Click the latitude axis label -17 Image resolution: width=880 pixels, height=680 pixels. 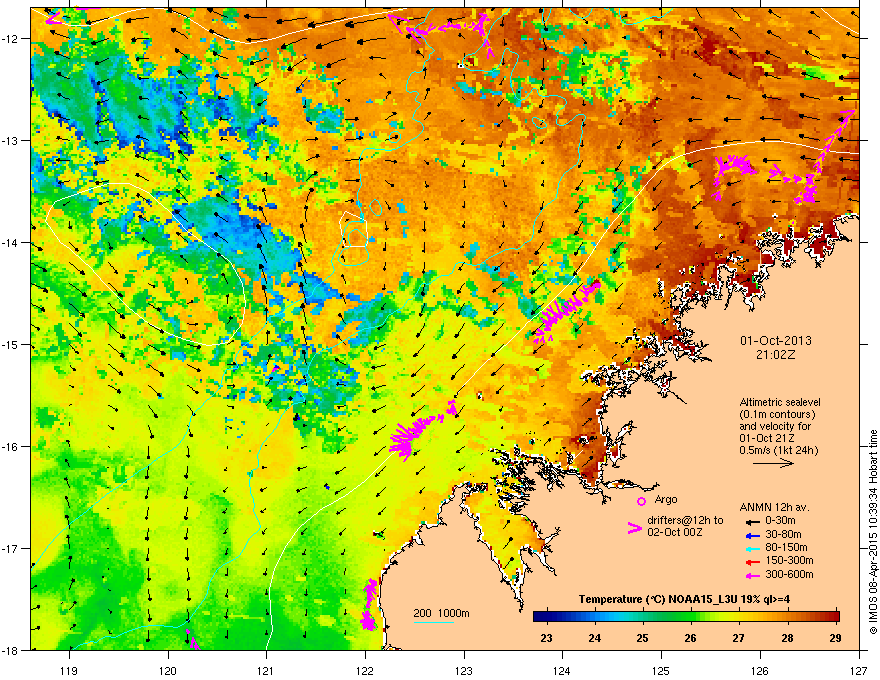pyautogui.click(x=10, y=548)
